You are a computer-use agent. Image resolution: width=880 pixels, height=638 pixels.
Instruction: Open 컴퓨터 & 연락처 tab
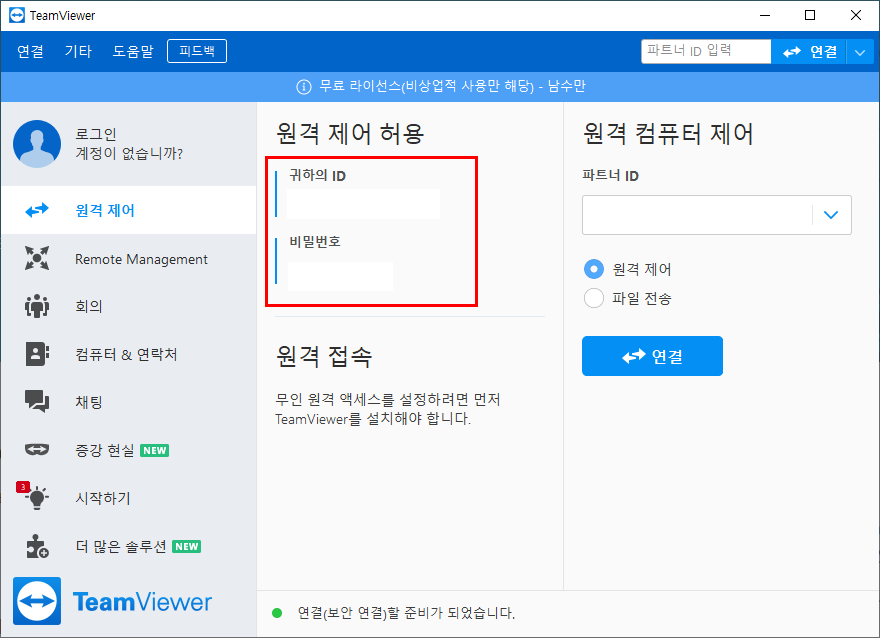pyautogui.click(x=129, y=354)
